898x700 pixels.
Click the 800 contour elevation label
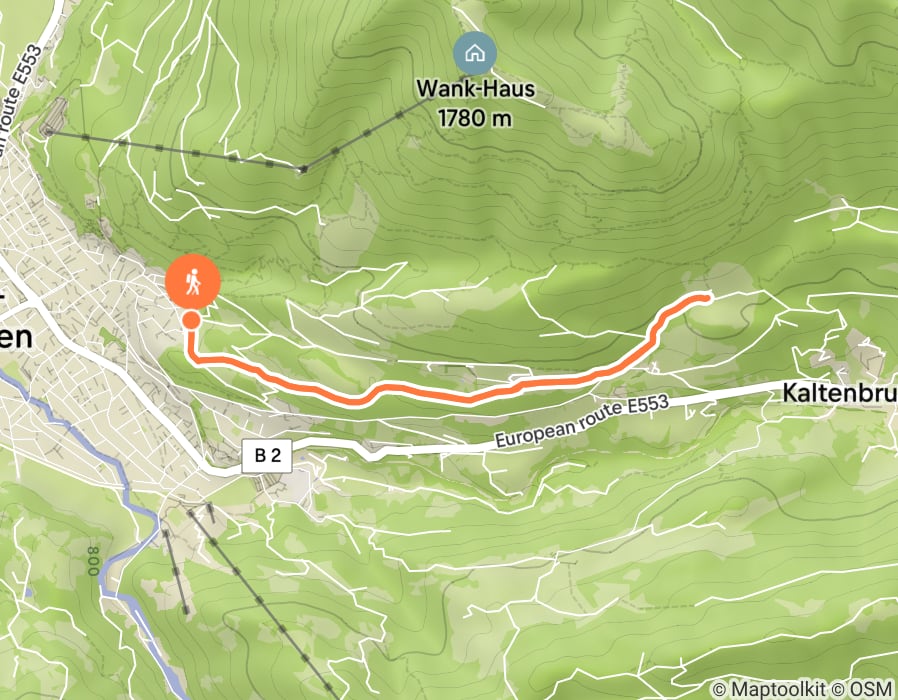coord(93,560)
